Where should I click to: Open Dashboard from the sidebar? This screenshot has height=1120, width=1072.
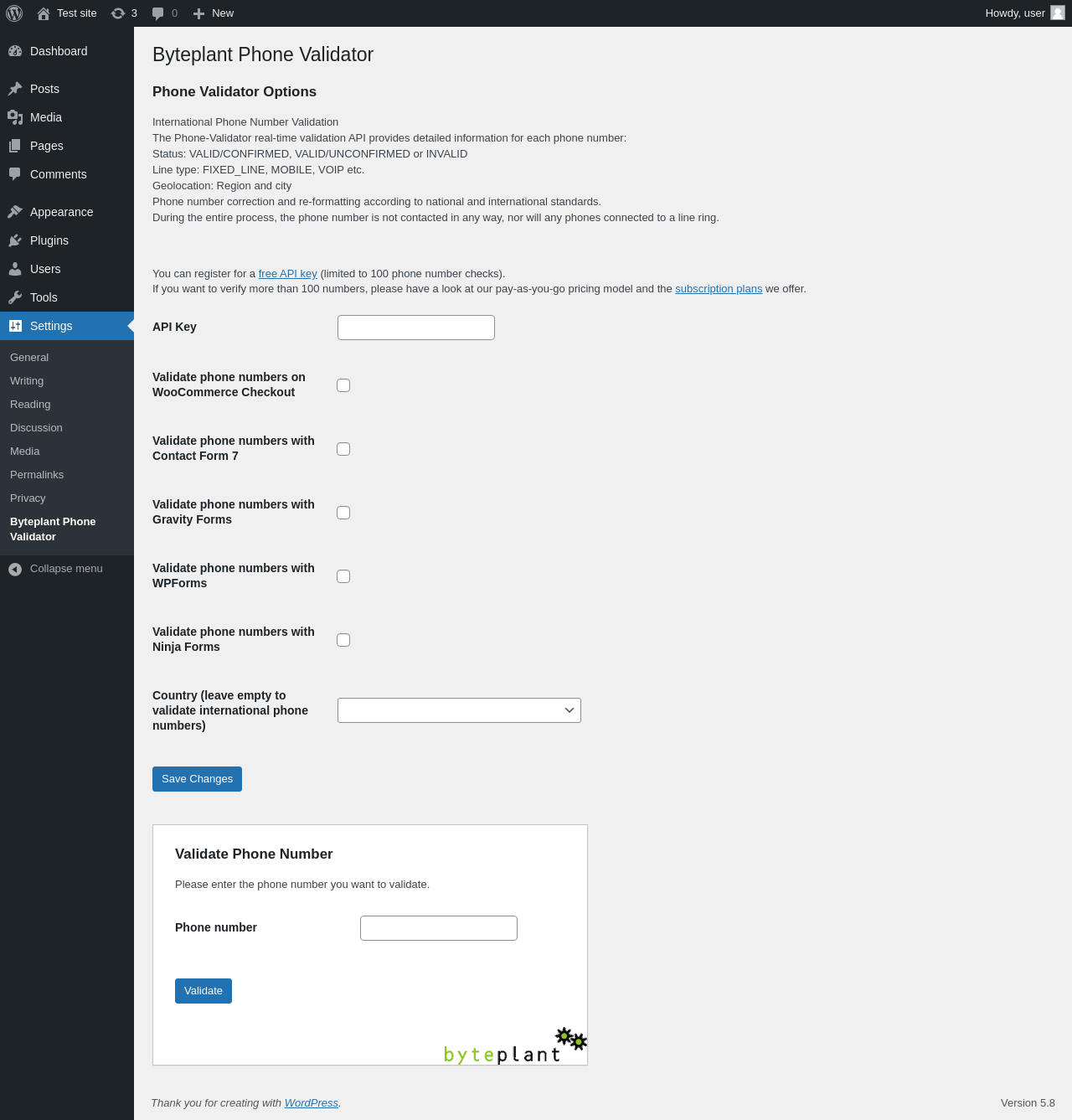pos(59,51)
